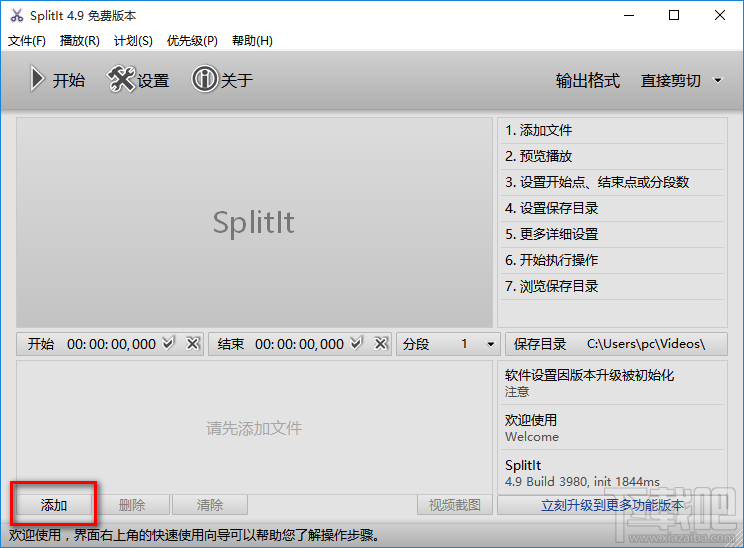Open the 文件(F) menu

[27, 41]
